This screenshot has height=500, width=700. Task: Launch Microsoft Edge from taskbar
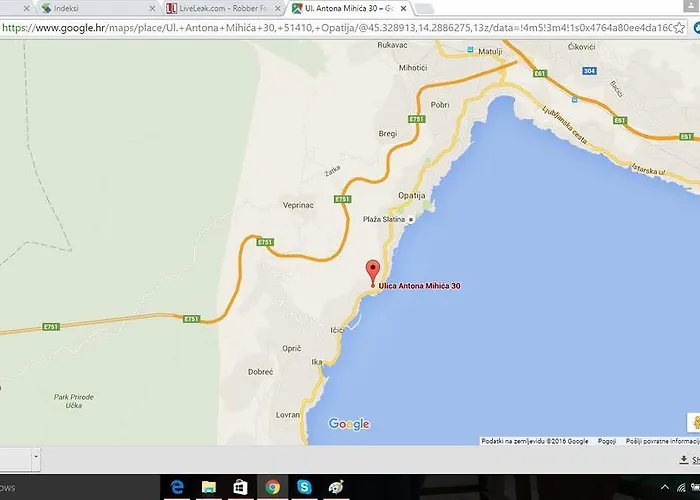pyautogui.click(x=178, y=487)
